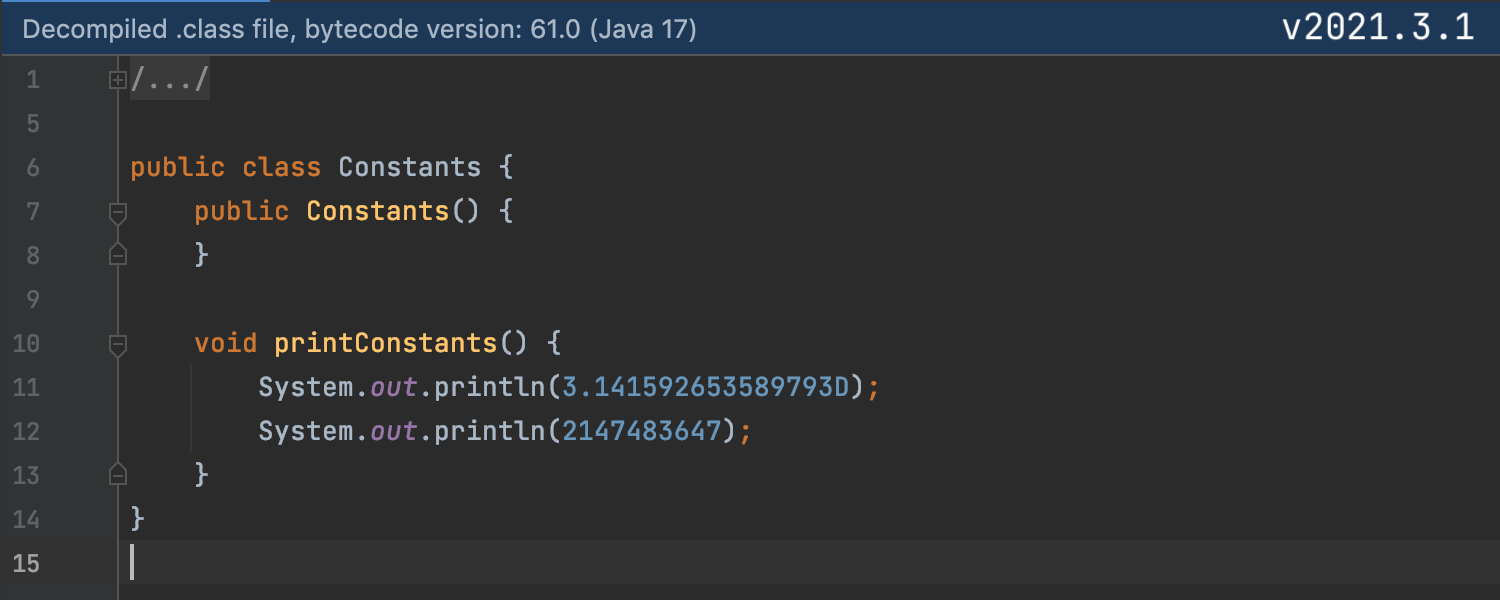Click the 2147483647 integer literal
Screen dimensions: 1500x600
(x=641, y=431)
